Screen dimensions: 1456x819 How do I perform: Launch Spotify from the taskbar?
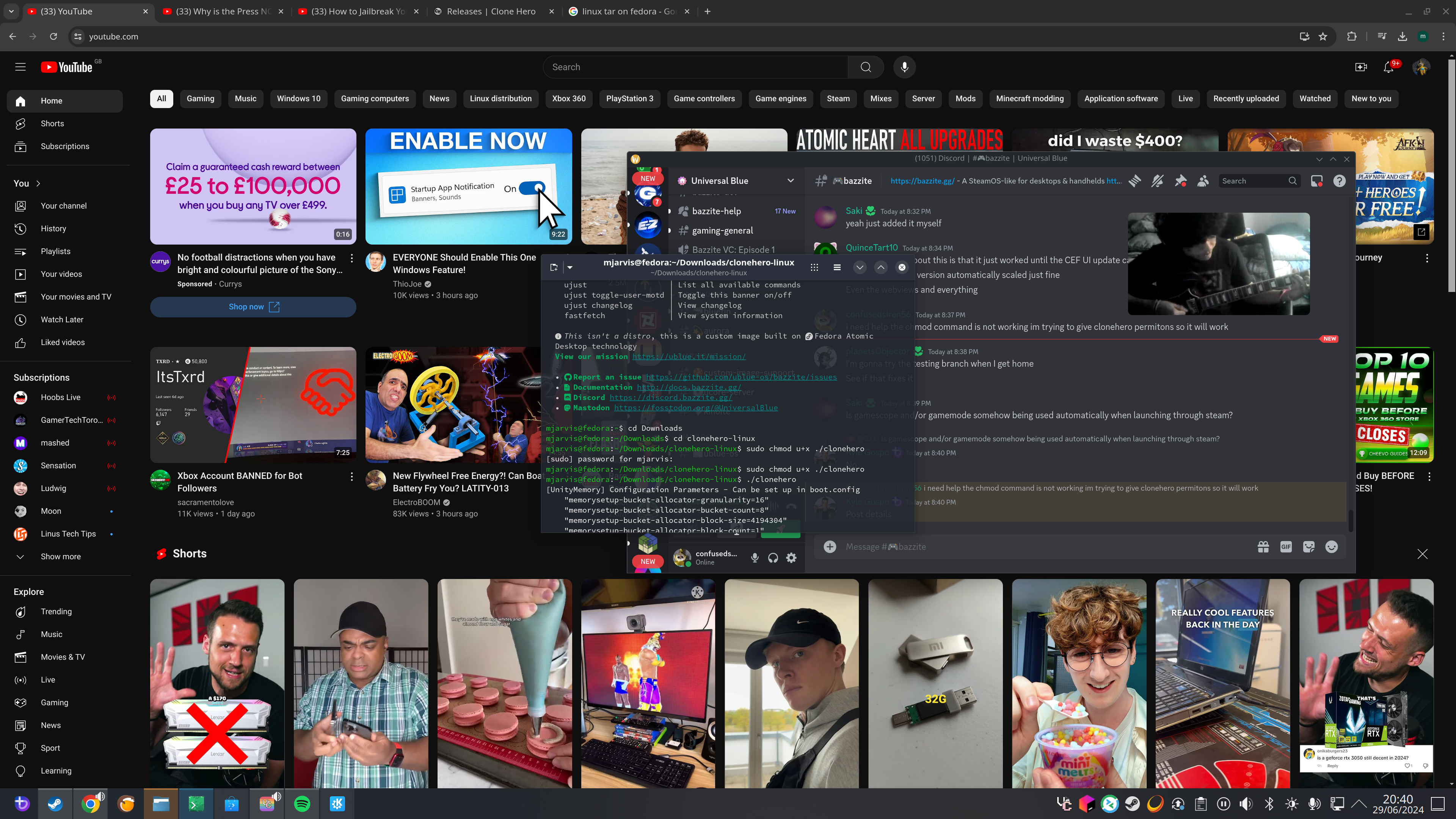[x=303, y=804]
